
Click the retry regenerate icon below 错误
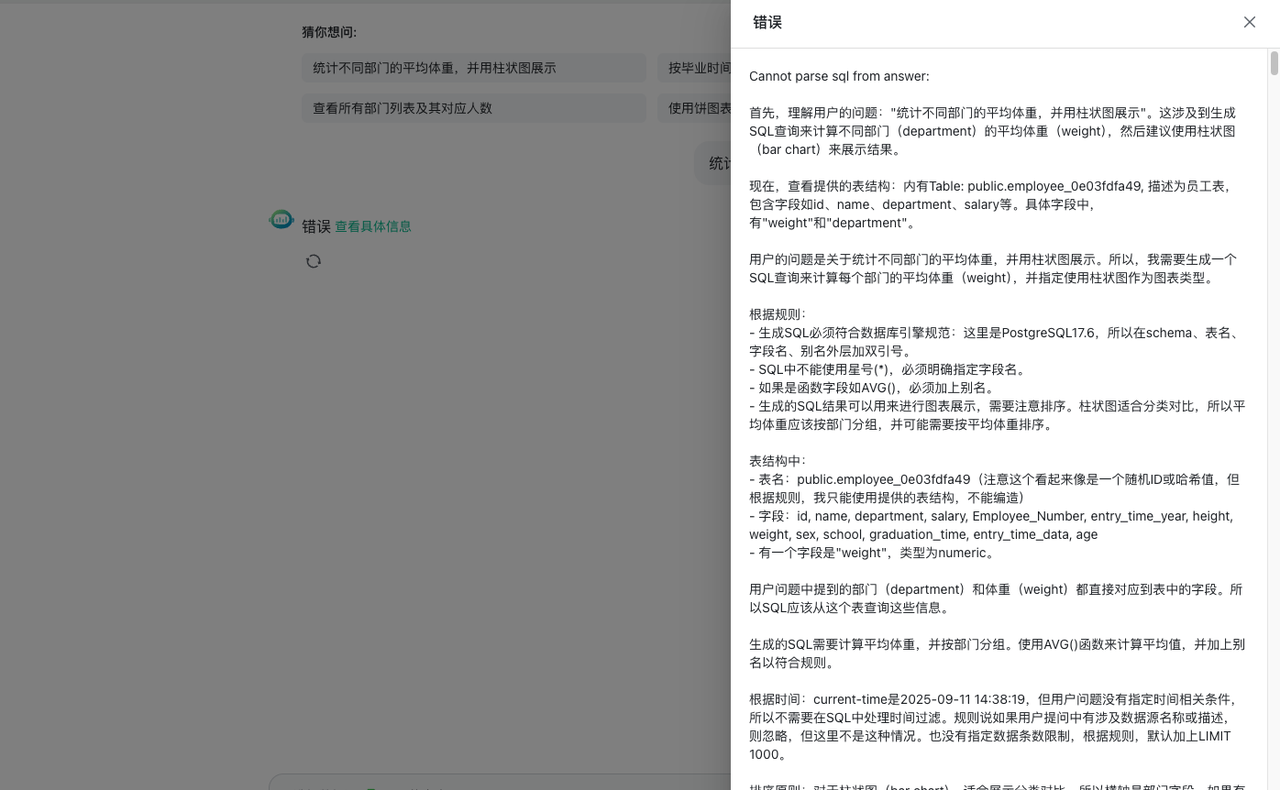pyautogui.click(x=313, y=261)
